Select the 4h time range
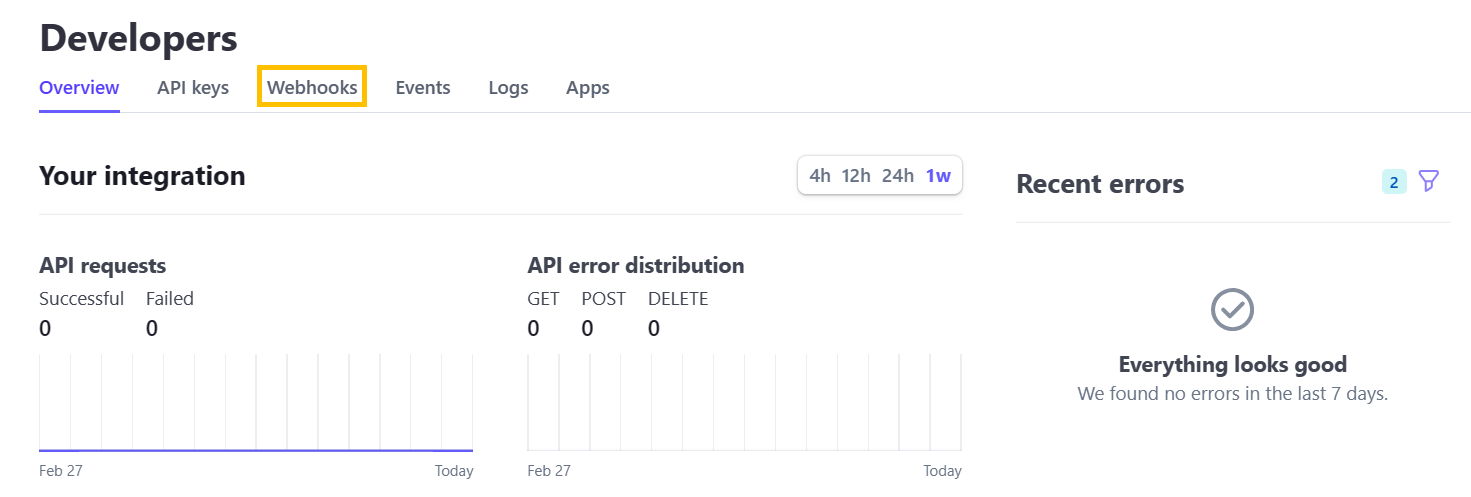 pos(820,176)
